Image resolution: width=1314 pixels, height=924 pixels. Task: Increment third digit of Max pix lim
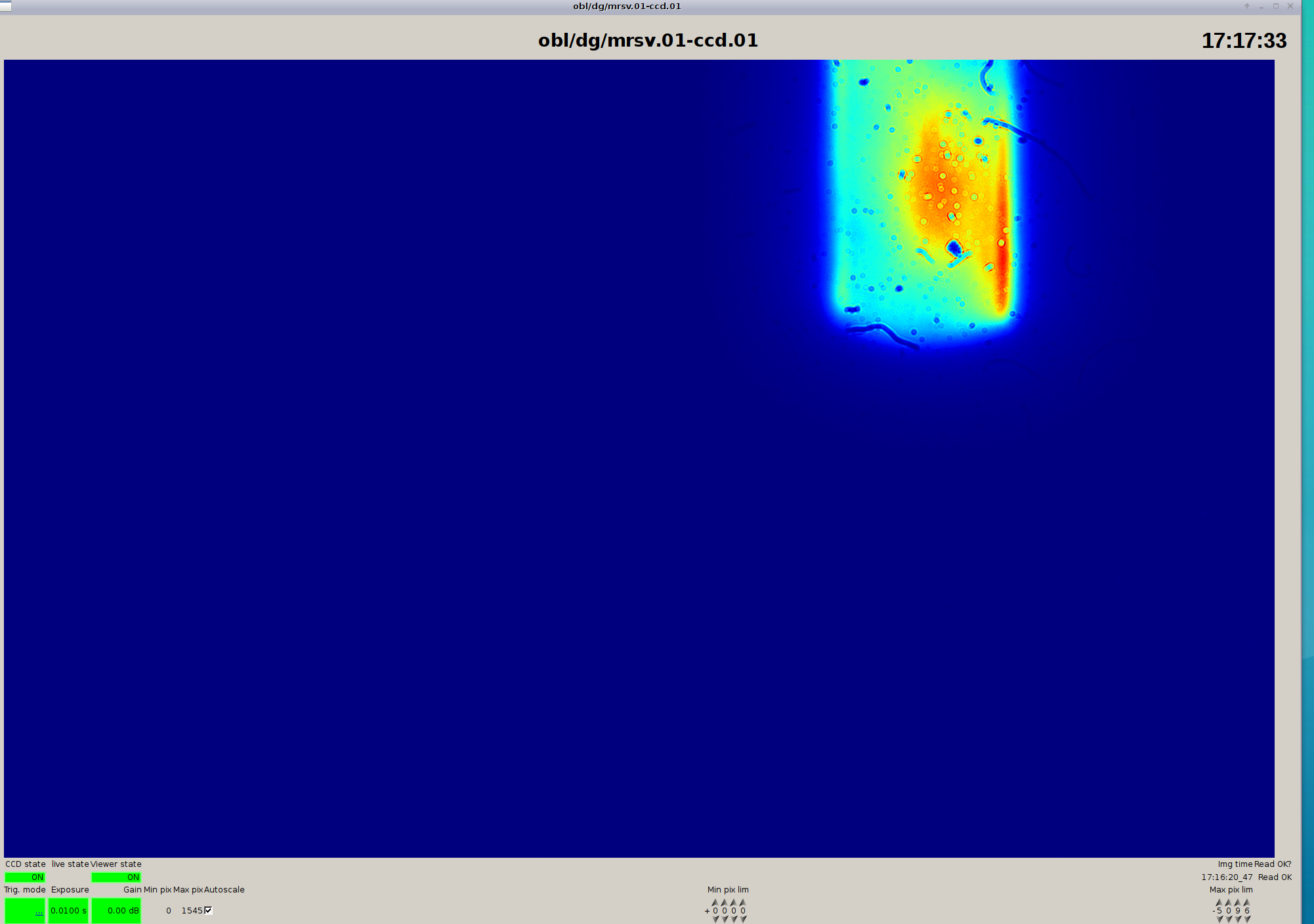tap(1238, 902)
